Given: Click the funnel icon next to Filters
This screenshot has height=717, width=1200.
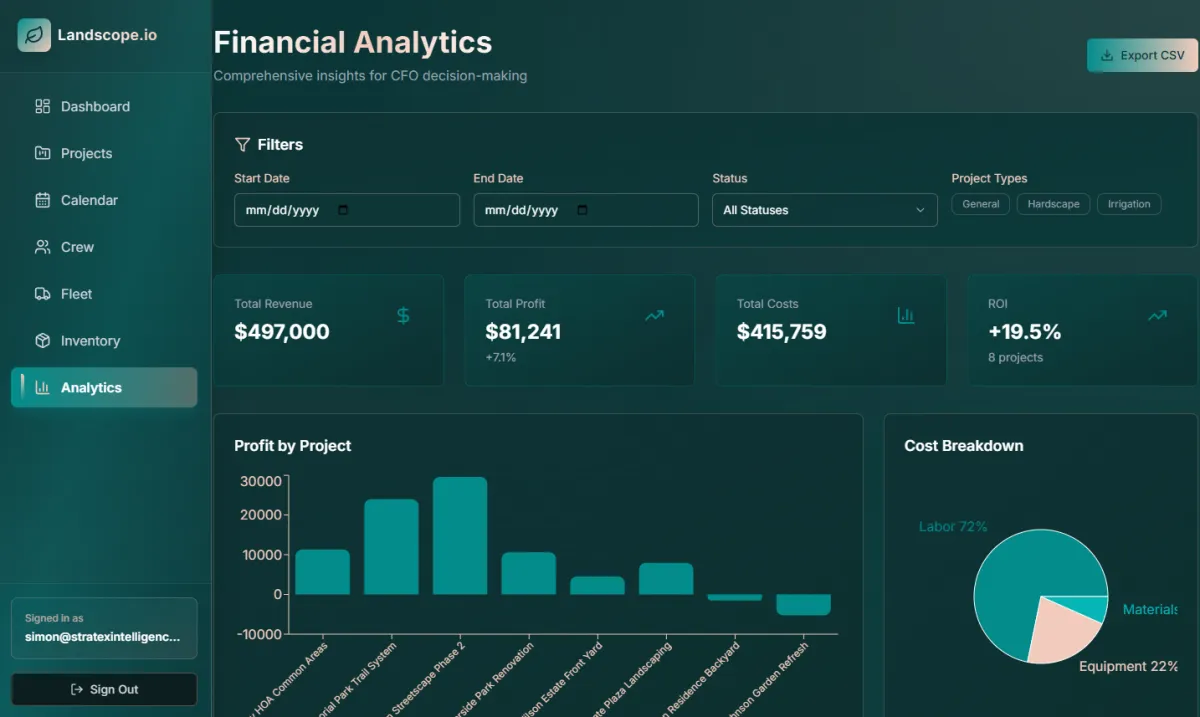Looking at the screenshot, I should pos(242,145).
